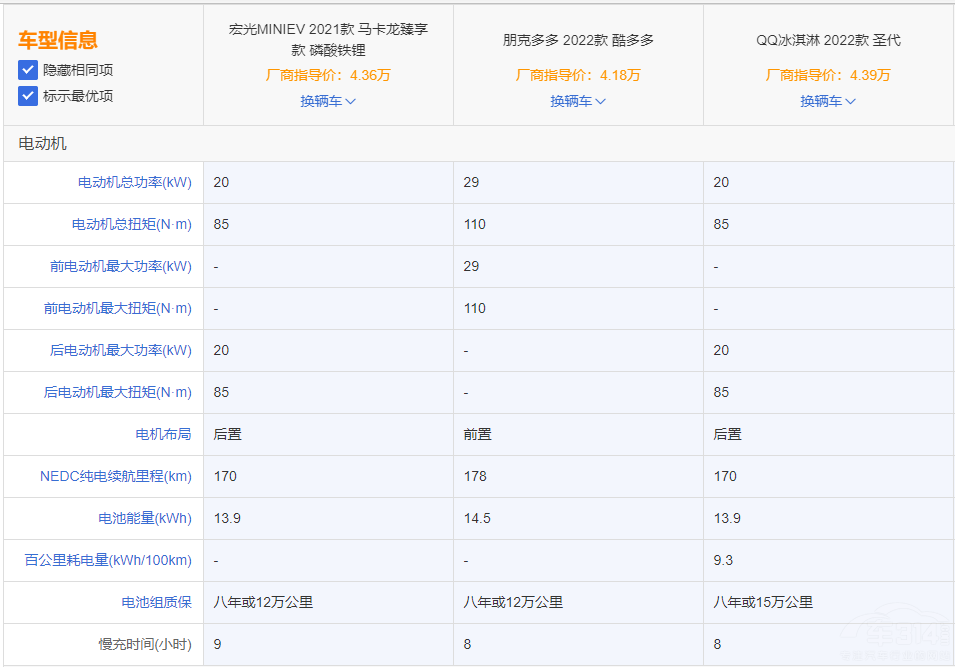
Task: Click 厂商指导价：4.36万 price text
Action: pyautogui.click(x=328, y=76)
